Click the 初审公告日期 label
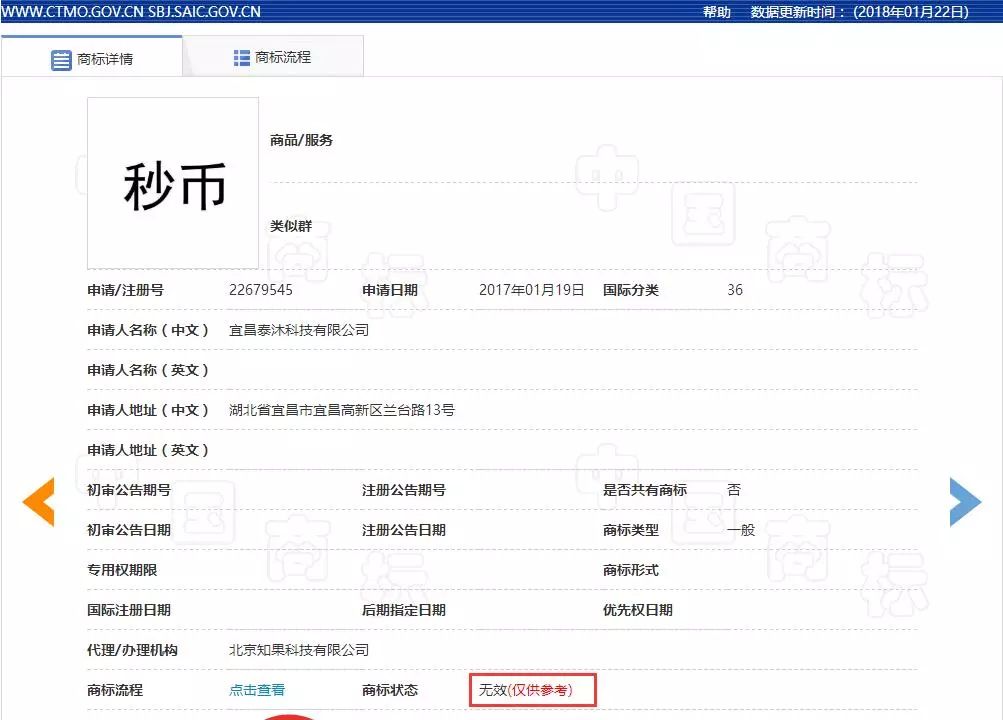The image size is (1003, 720). 129,530
